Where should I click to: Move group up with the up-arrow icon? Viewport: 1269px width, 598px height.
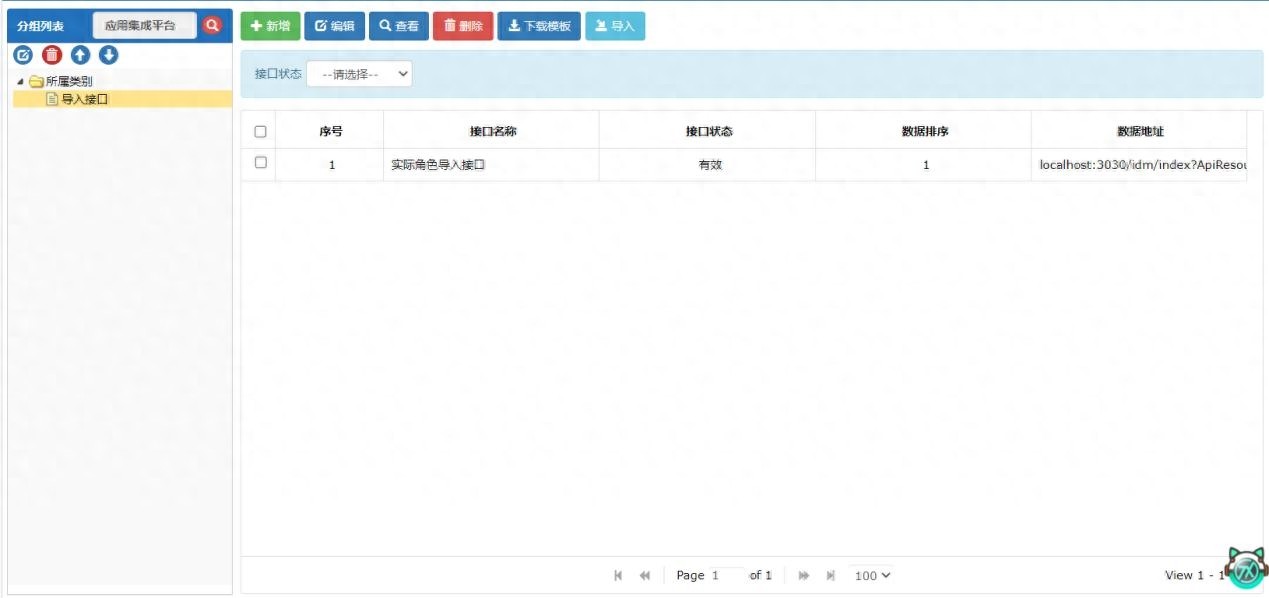80,55
